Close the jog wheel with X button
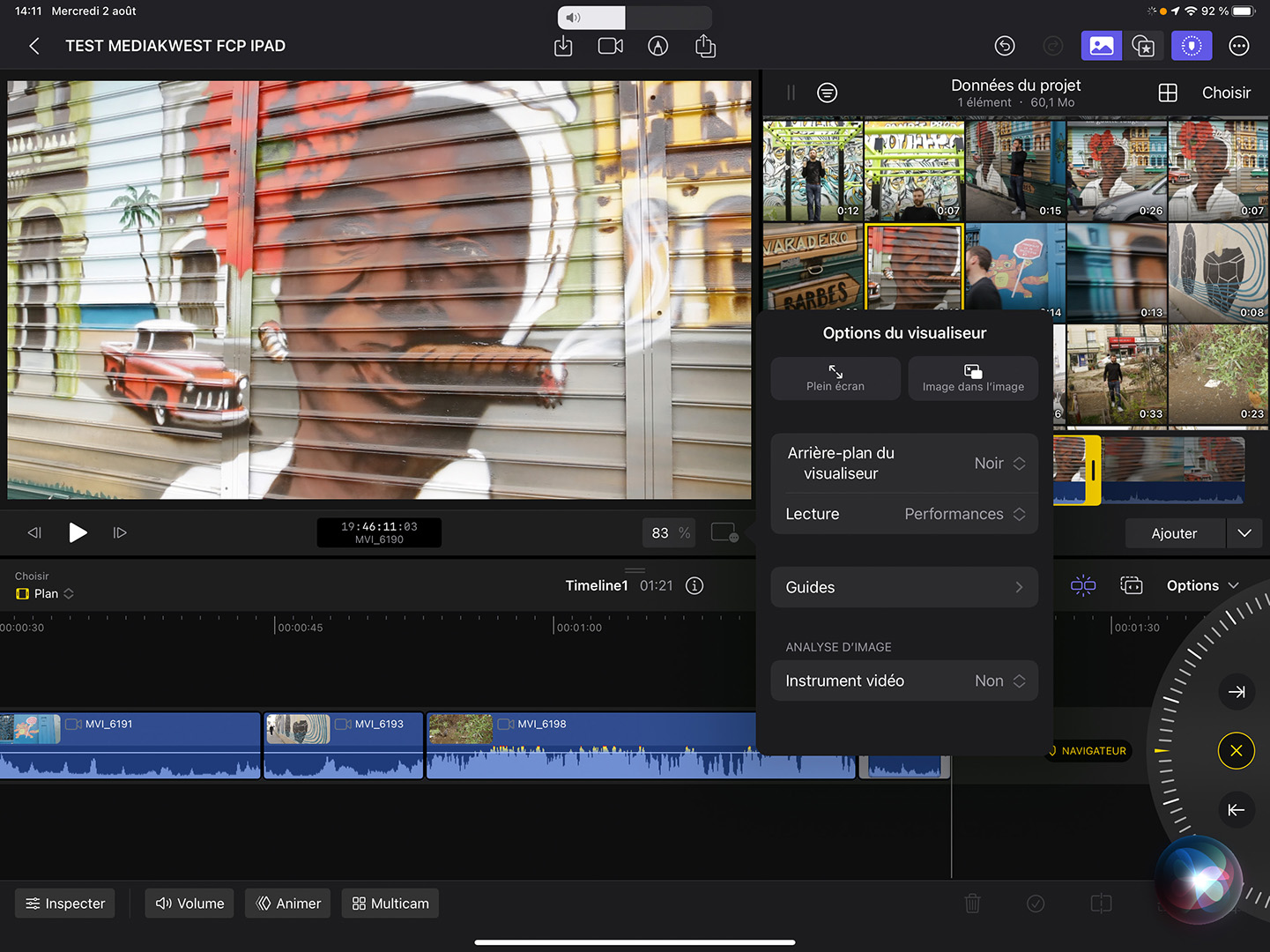 1236,751
